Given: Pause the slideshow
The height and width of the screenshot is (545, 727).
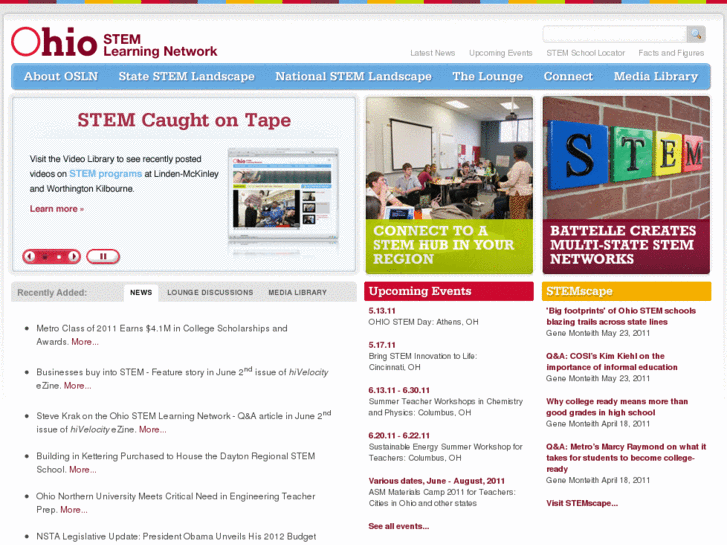Looking at the screenshot, I should (103, 256).
